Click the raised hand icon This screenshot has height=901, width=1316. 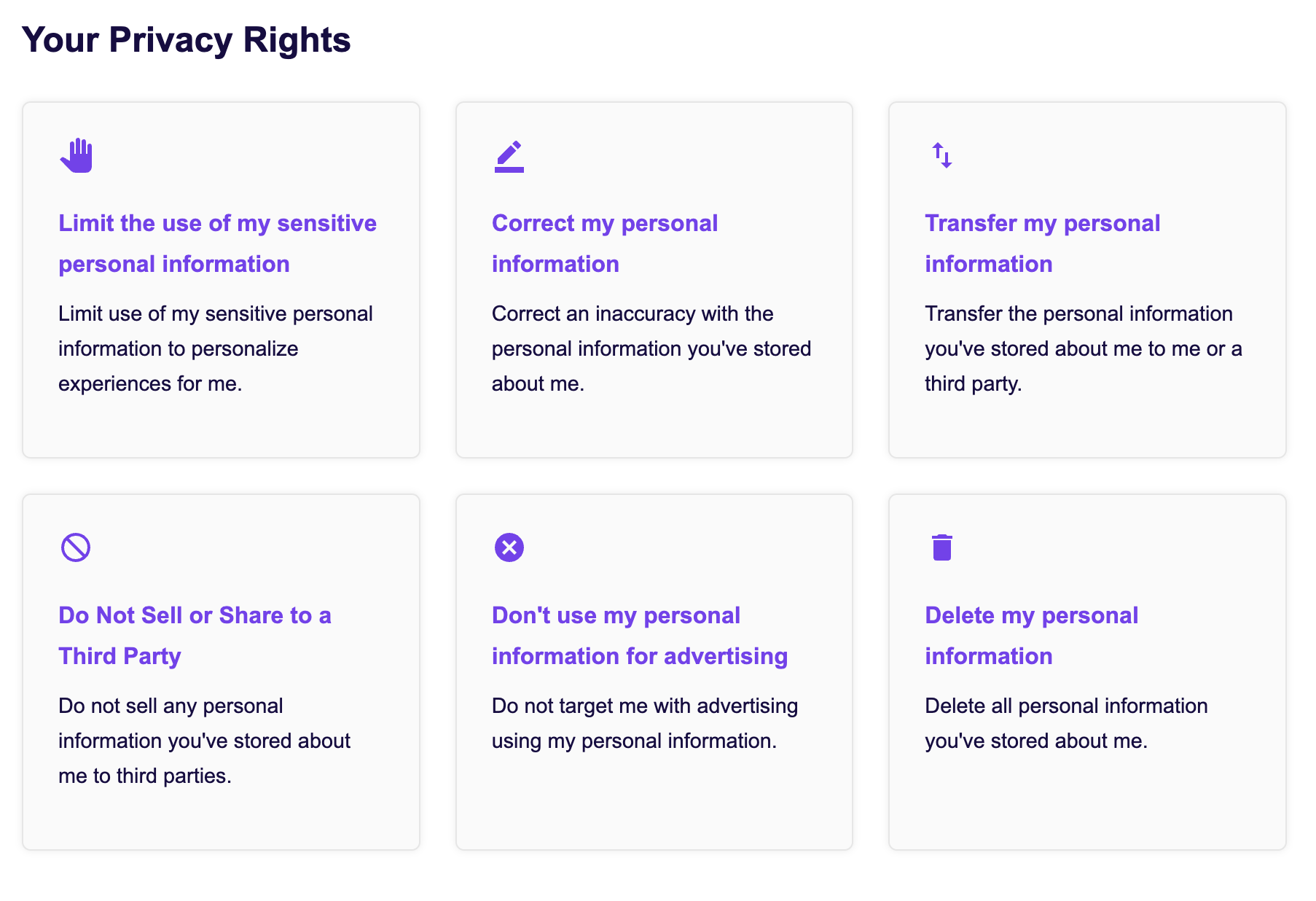point(77,155)
